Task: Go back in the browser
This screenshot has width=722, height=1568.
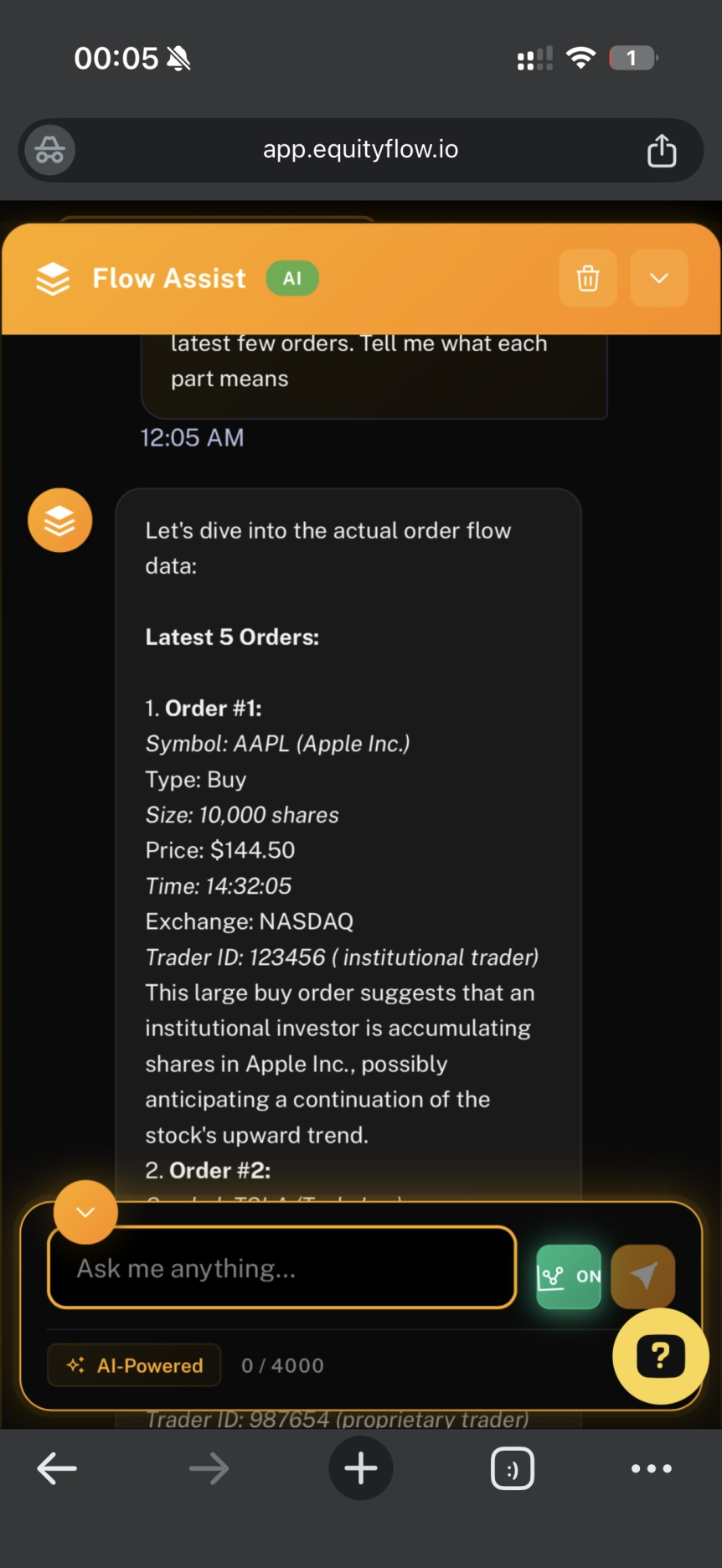Action: (57, 1468)
